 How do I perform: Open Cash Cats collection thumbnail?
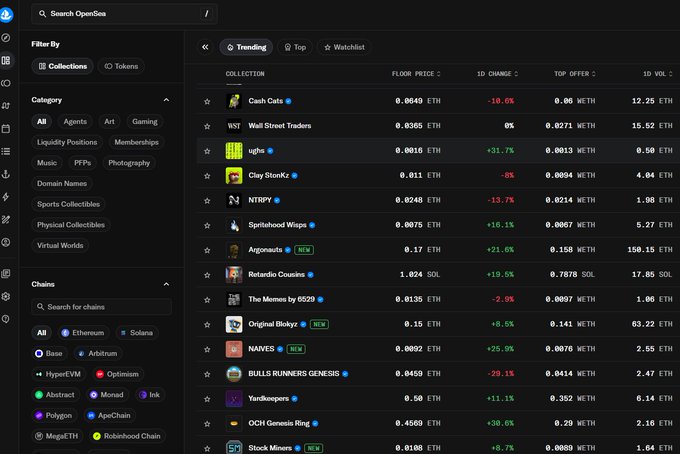[234, 101]
